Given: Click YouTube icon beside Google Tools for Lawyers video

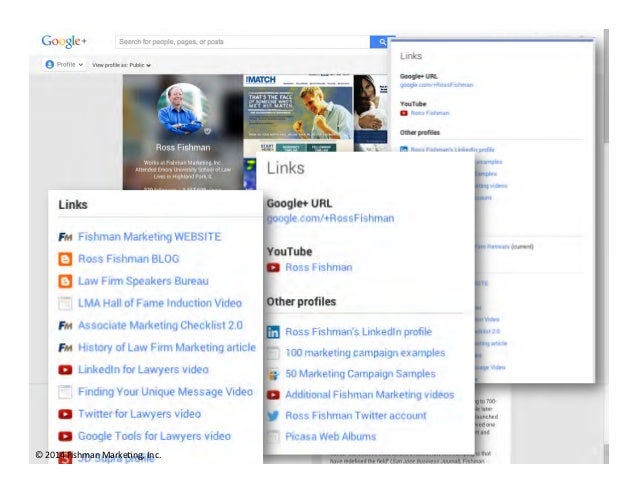Looking at the screenshot, I should [x=65, y=436].
